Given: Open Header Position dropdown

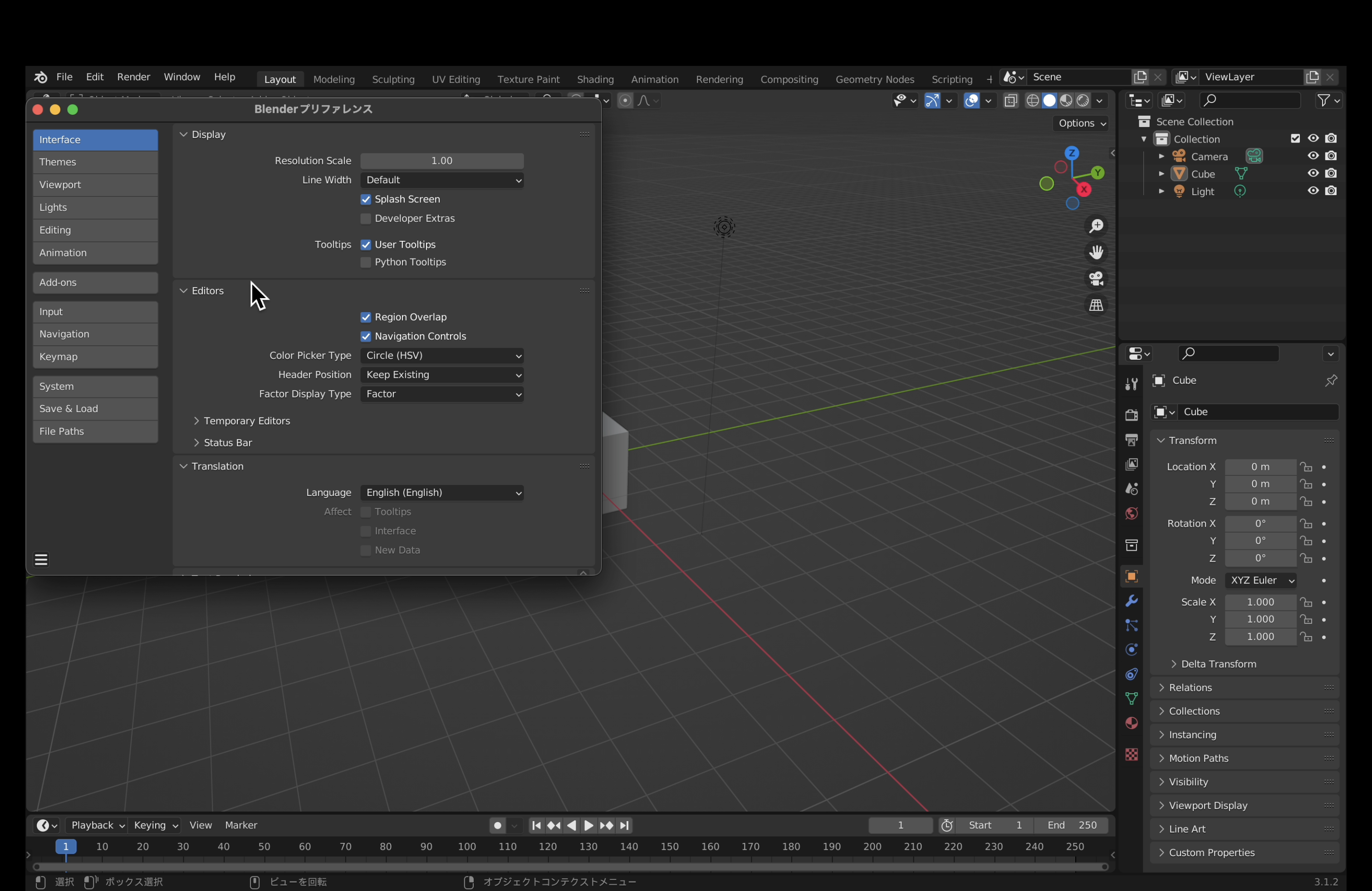Looking at the screenshot, I should point(441,375).
